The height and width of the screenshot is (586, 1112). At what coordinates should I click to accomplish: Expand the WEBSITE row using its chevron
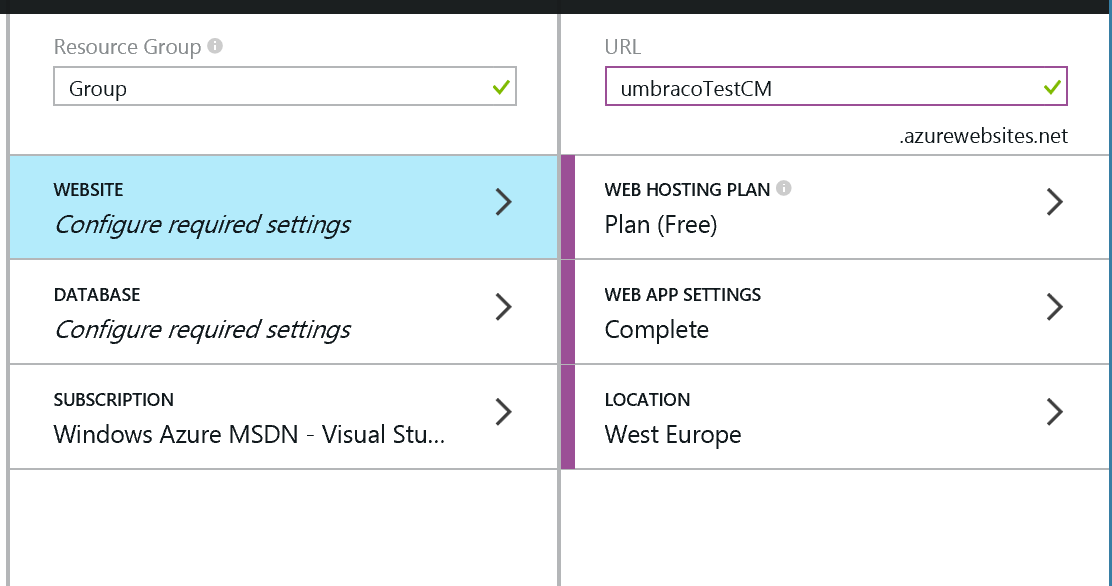(504, 202)
